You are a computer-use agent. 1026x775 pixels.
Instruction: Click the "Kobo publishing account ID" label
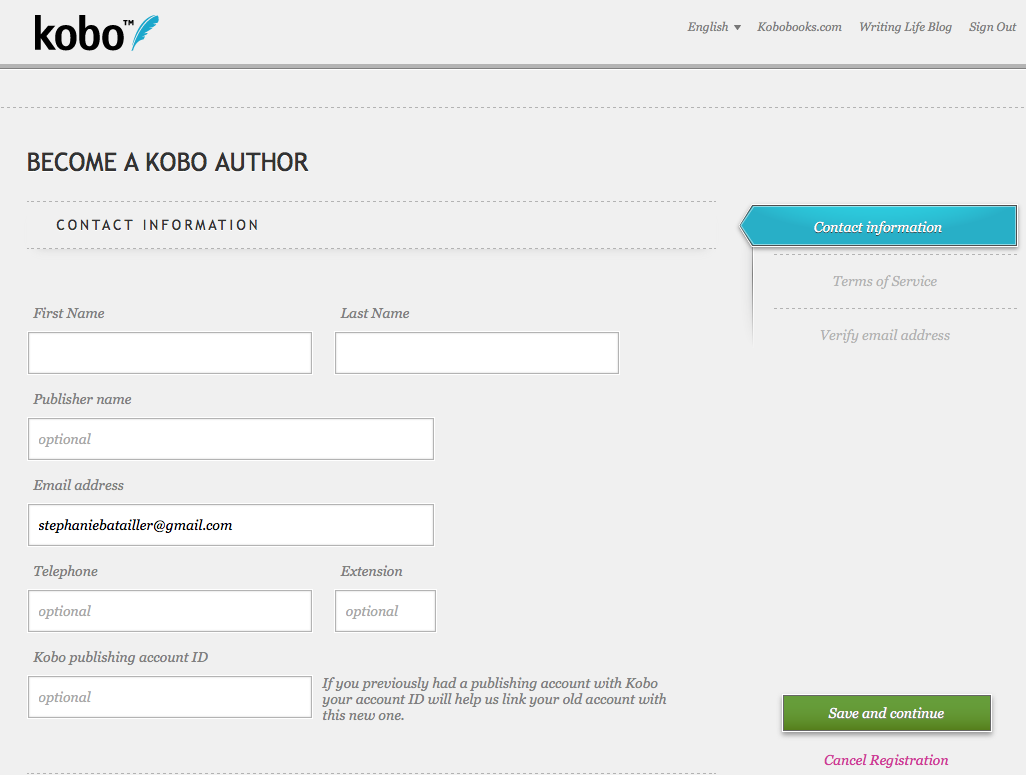[x=120, y=657]
